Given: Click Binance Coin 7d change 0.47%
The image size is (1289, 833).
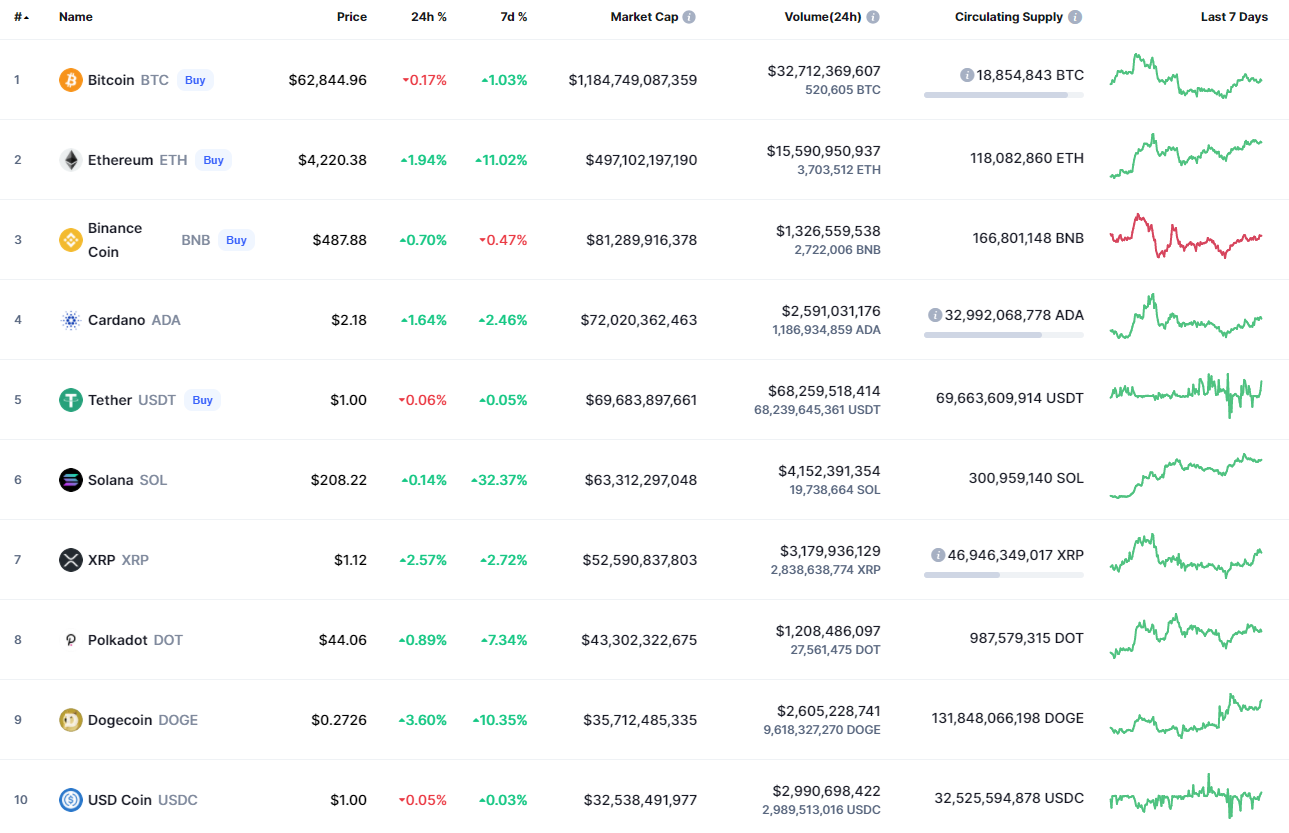Looking at the screenshot, I should pos(503,240).
